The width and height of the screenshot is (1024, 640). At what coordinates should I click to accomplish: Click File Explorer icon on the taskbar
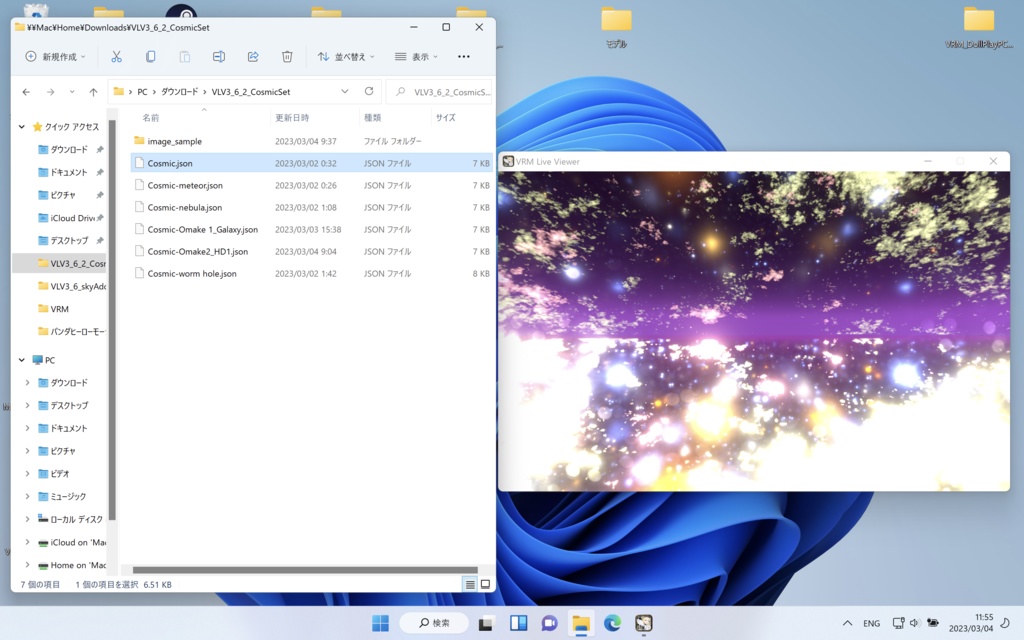coord(581,623)
